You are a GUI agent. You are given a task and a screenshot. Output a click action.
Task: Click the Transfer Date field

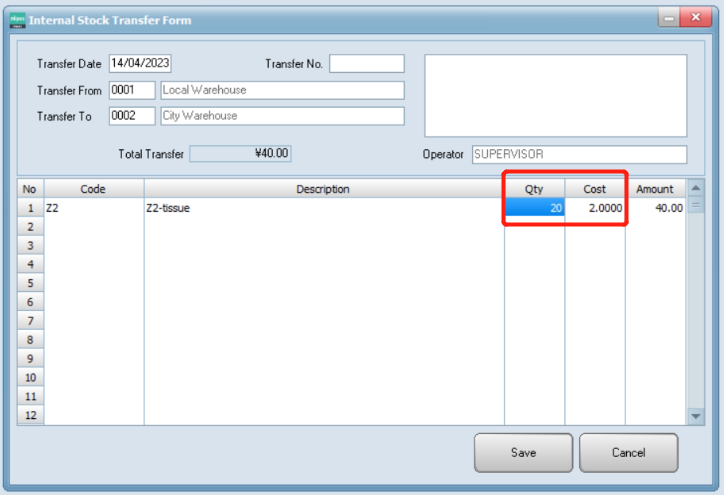coord(140,64)
